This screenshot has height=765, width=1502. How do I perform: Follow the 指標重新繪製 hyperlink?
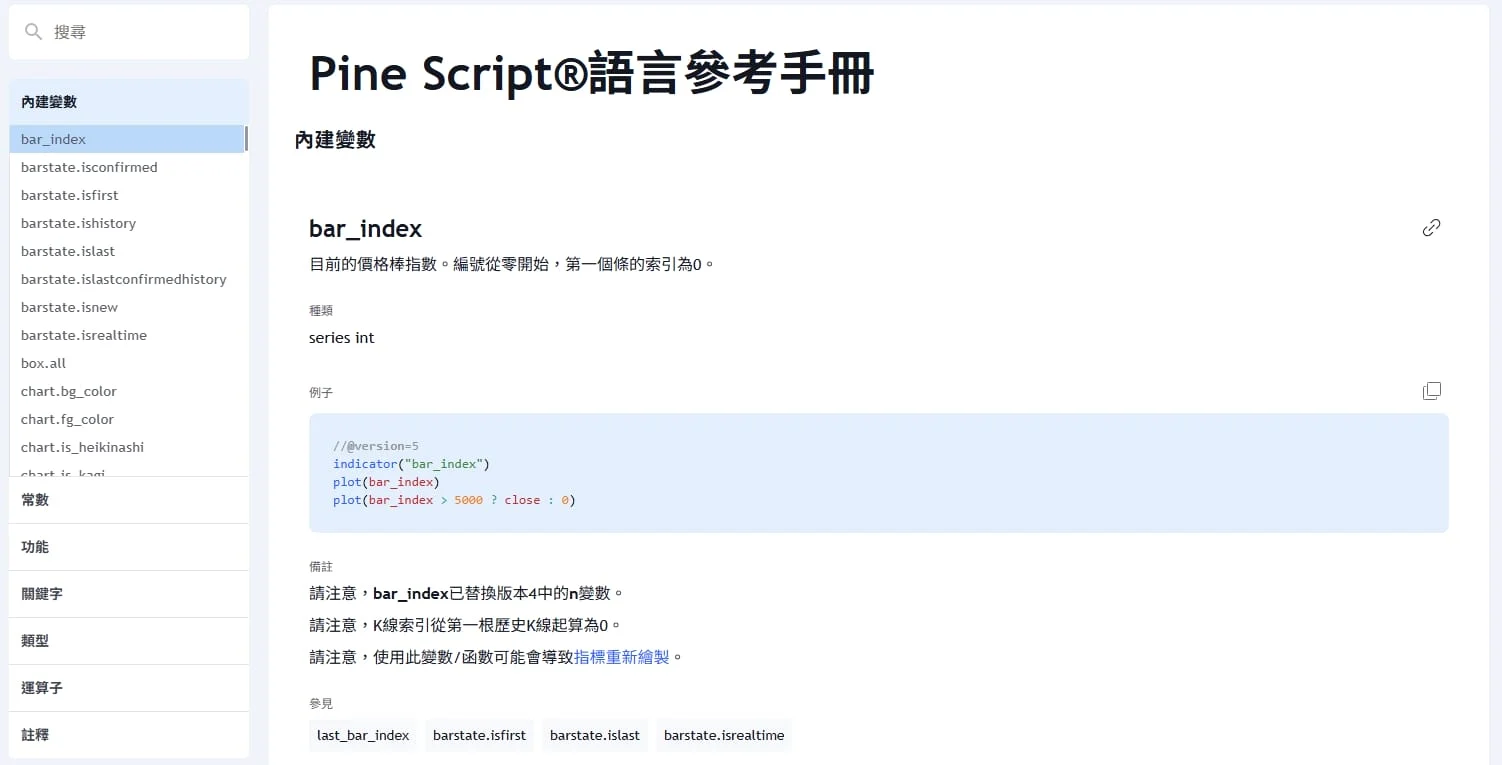(621, 657)
